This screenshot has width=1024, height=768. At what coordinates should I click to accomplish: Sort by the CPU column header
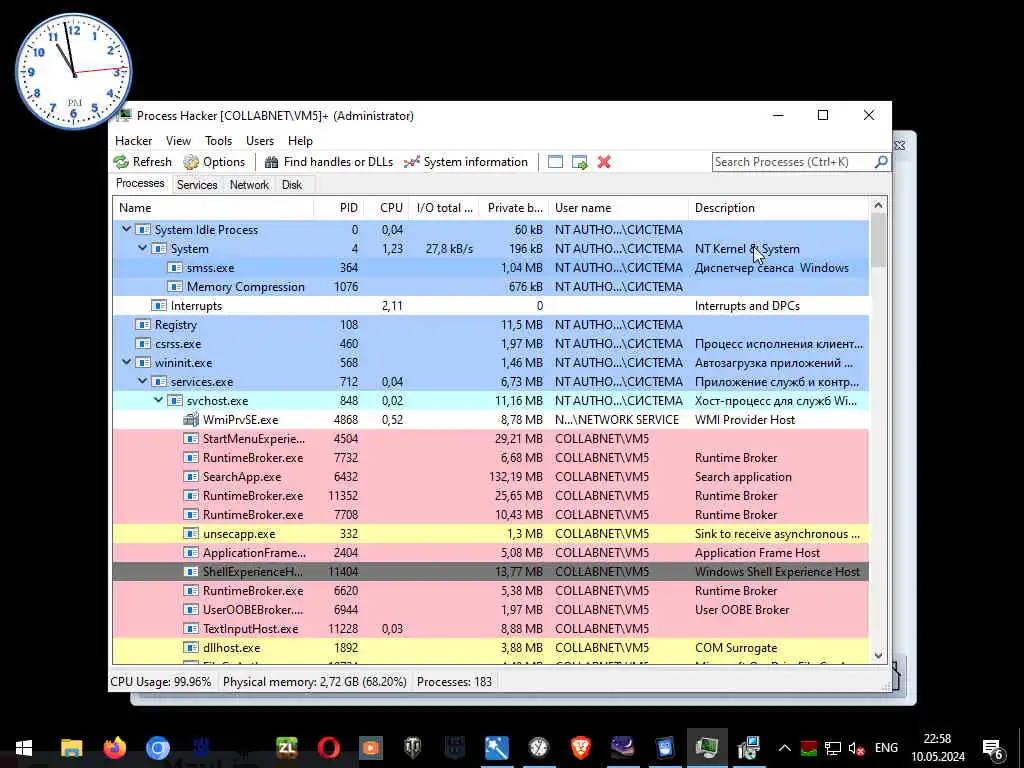tap(387, 208)
